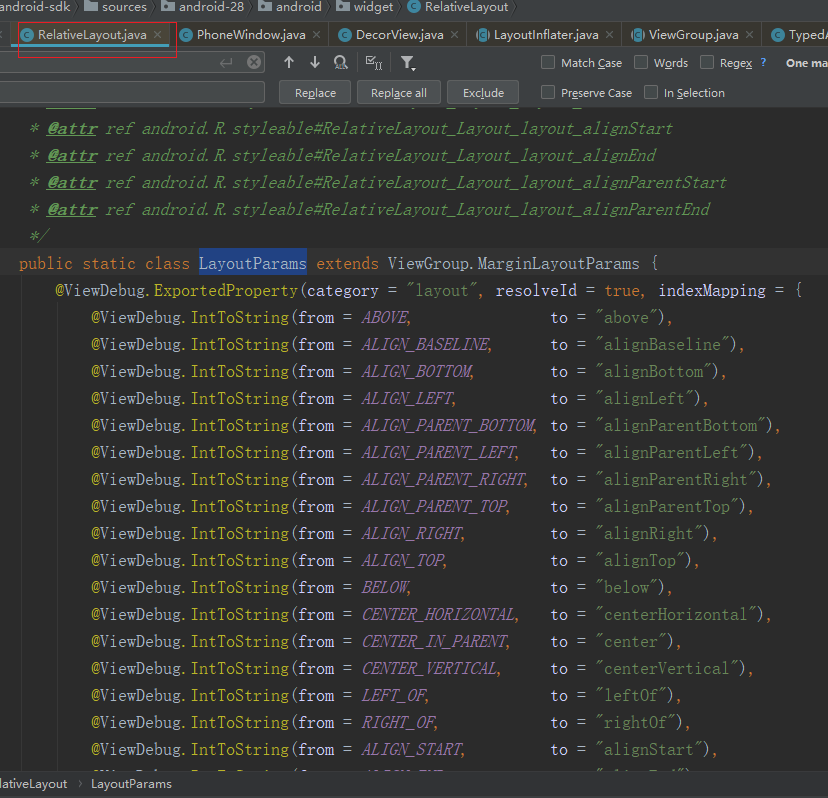Select android folder in breadcrumb
Screen dimensions: 828x798
point(289,7)
